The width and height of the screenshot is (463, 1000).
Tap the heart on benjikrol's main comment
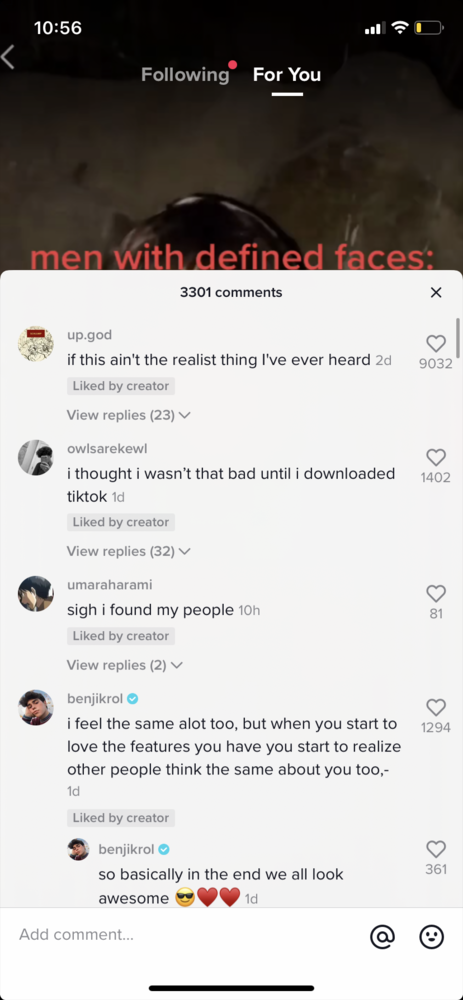[436, 707]
